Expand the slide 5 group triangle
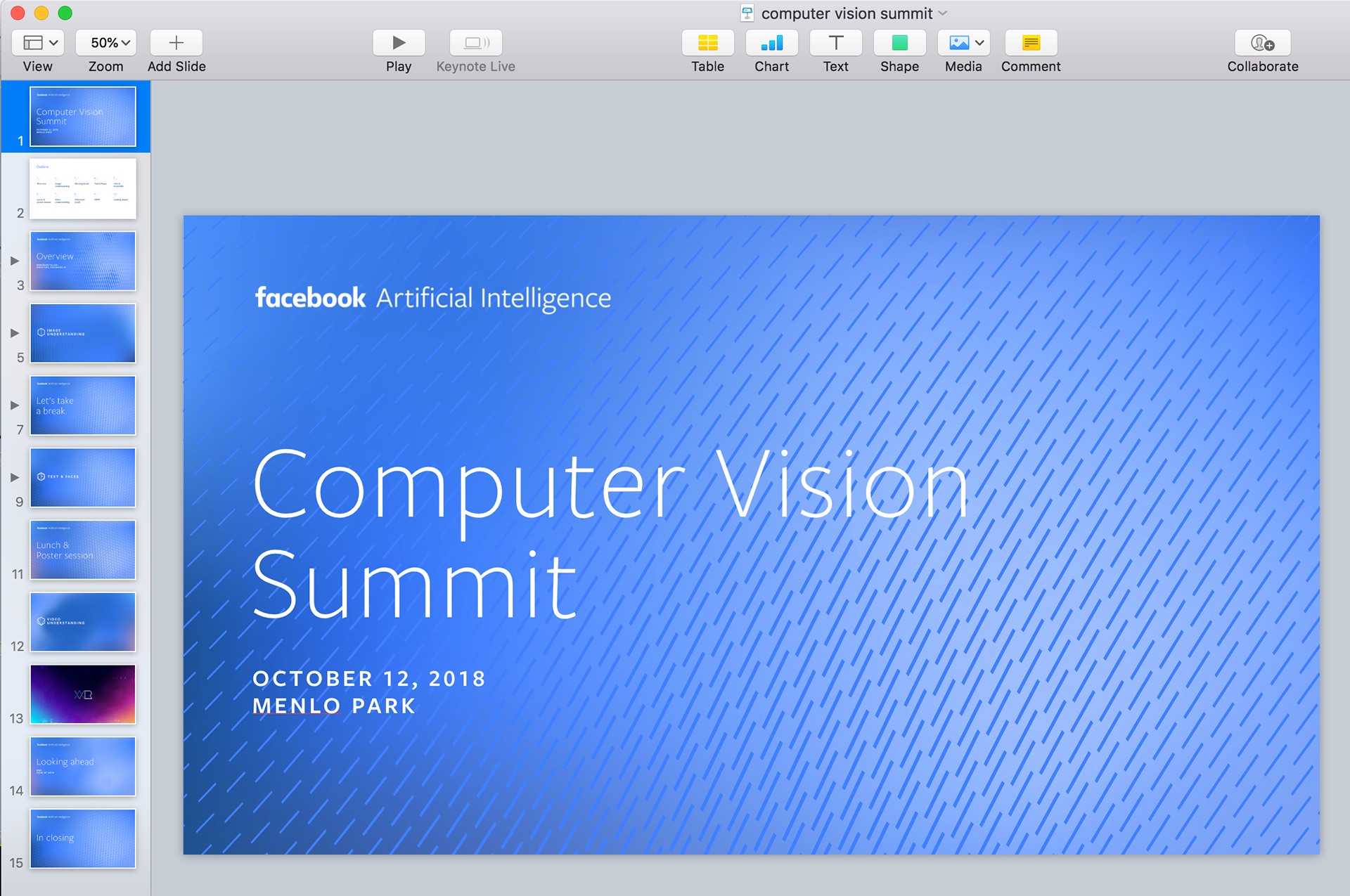The width and height of the screenshot is (1350, 896). [15, 333]
